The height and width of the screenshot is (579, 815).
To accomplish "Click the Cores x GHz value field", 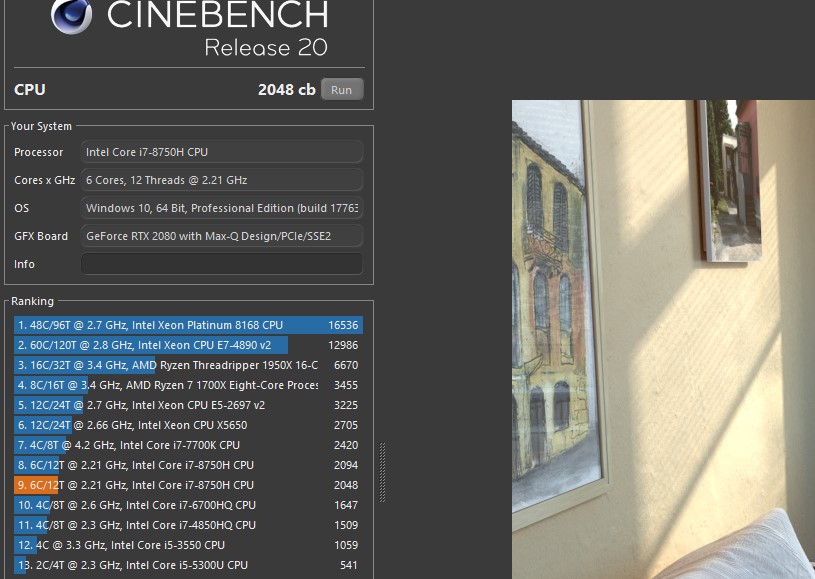I will pyautogui.click(x=221, y=180).
